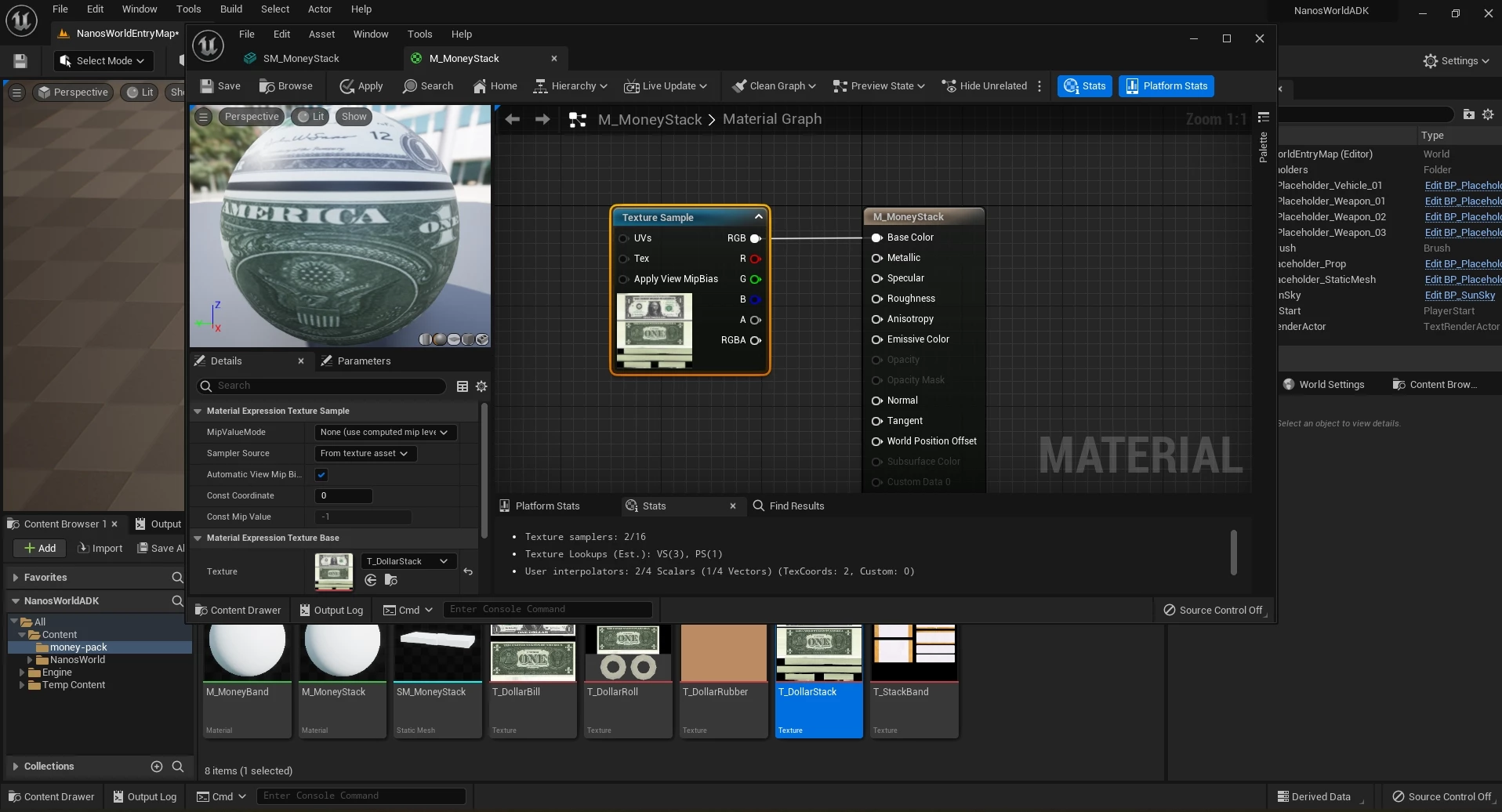Click Edit BP_SunSky link in outliner
1502x812 pixels.
[x=1459, y=295]
